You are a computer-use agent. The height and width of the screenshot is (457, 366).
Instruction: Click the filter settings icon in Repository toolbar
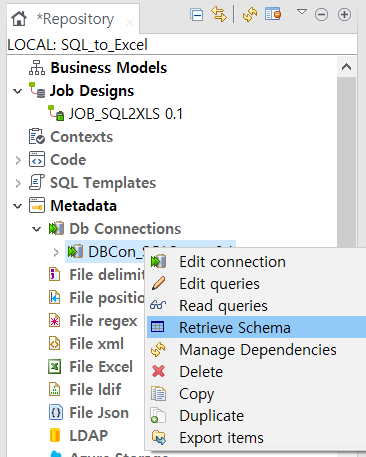pos(273,14)
